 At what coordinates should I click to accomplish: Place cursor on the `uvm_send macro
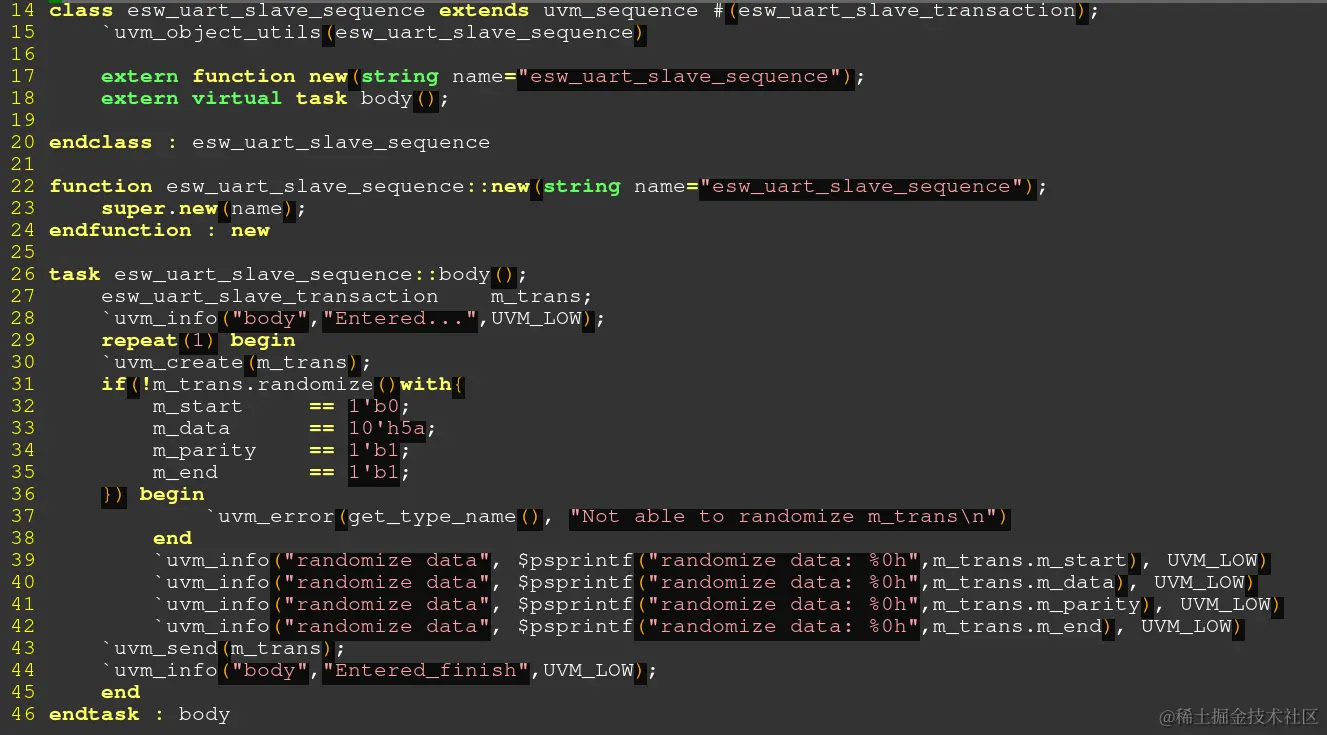(159, 648)
